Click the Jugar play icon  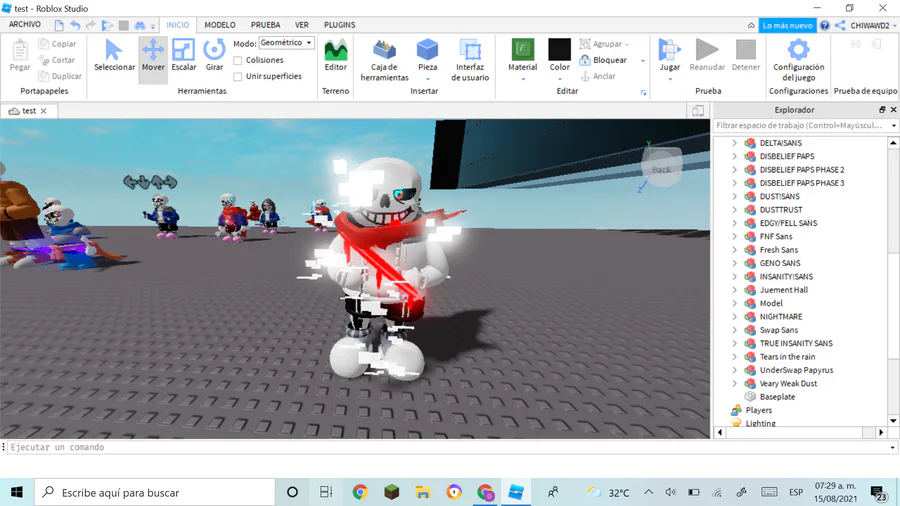point(669,50)
